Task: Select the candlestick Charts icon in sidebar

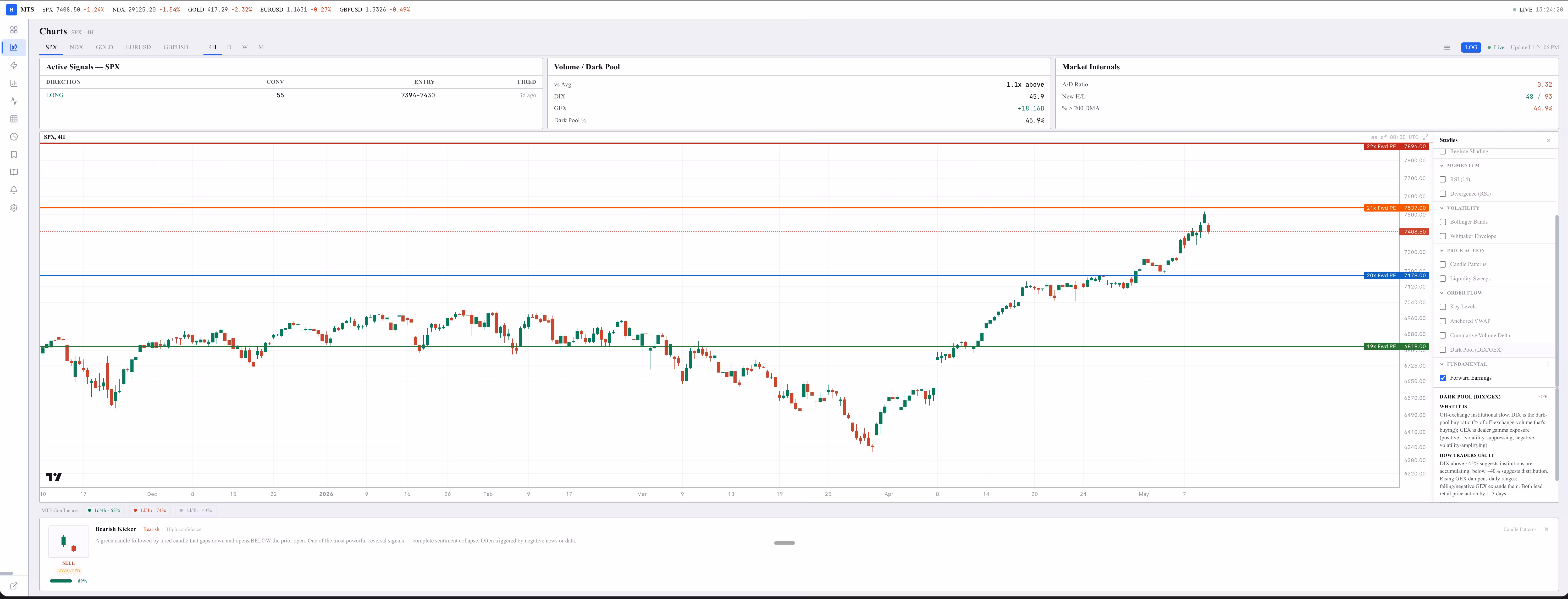Action: pyautogui.click(x=14, y=47)
